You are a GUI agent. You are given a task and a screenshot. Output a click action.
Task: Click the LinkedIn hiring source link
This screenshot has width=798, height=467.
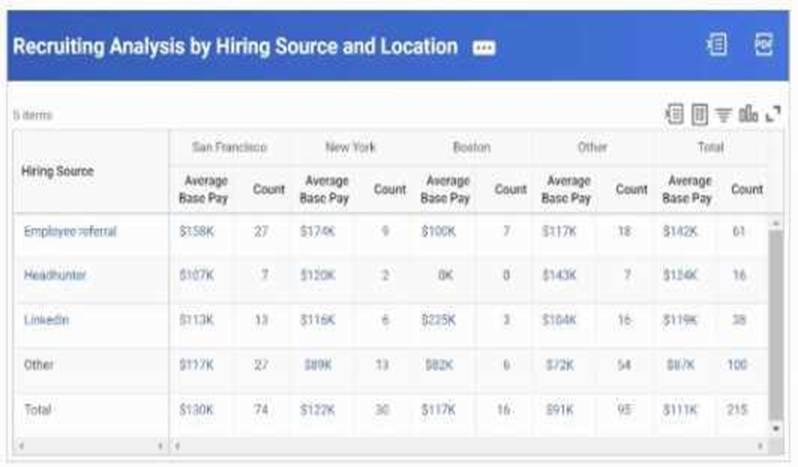point(46,320)
